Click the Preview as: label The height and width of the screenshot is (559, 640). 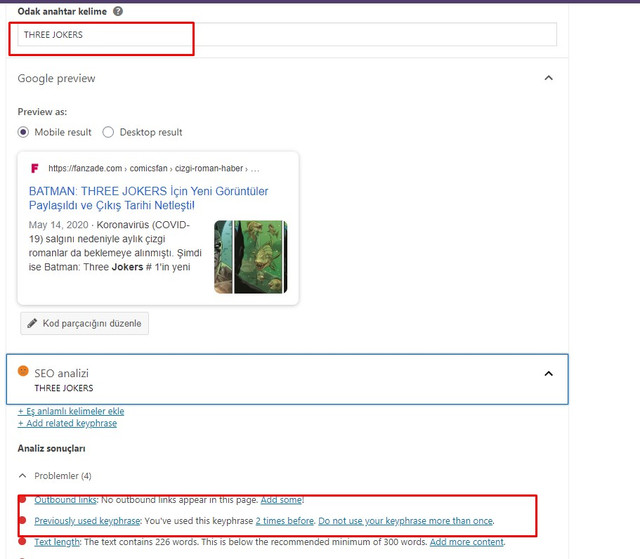42,112
